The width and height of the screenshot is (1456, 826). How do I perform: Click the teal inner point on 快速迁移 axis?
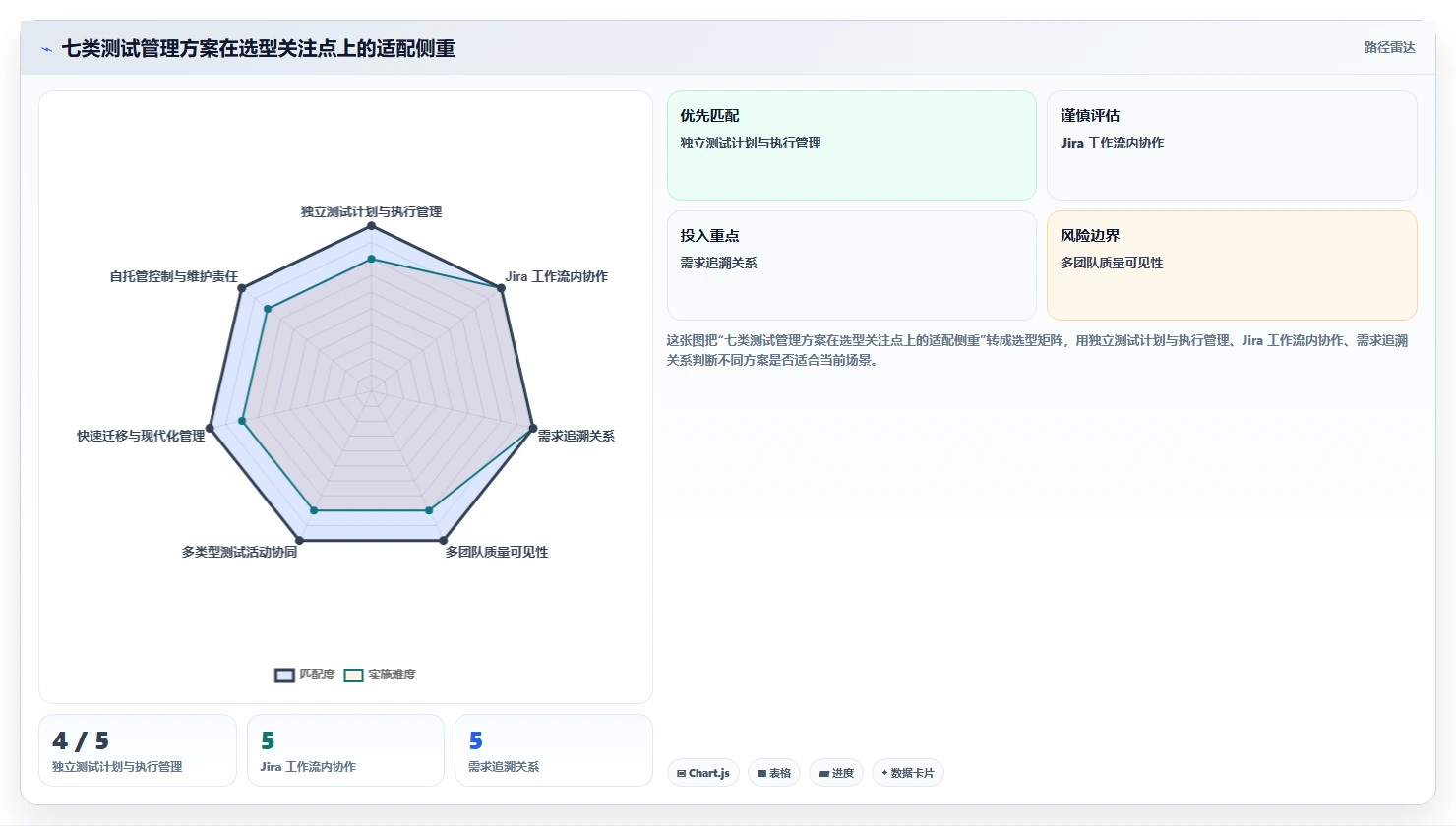point(242,421)
